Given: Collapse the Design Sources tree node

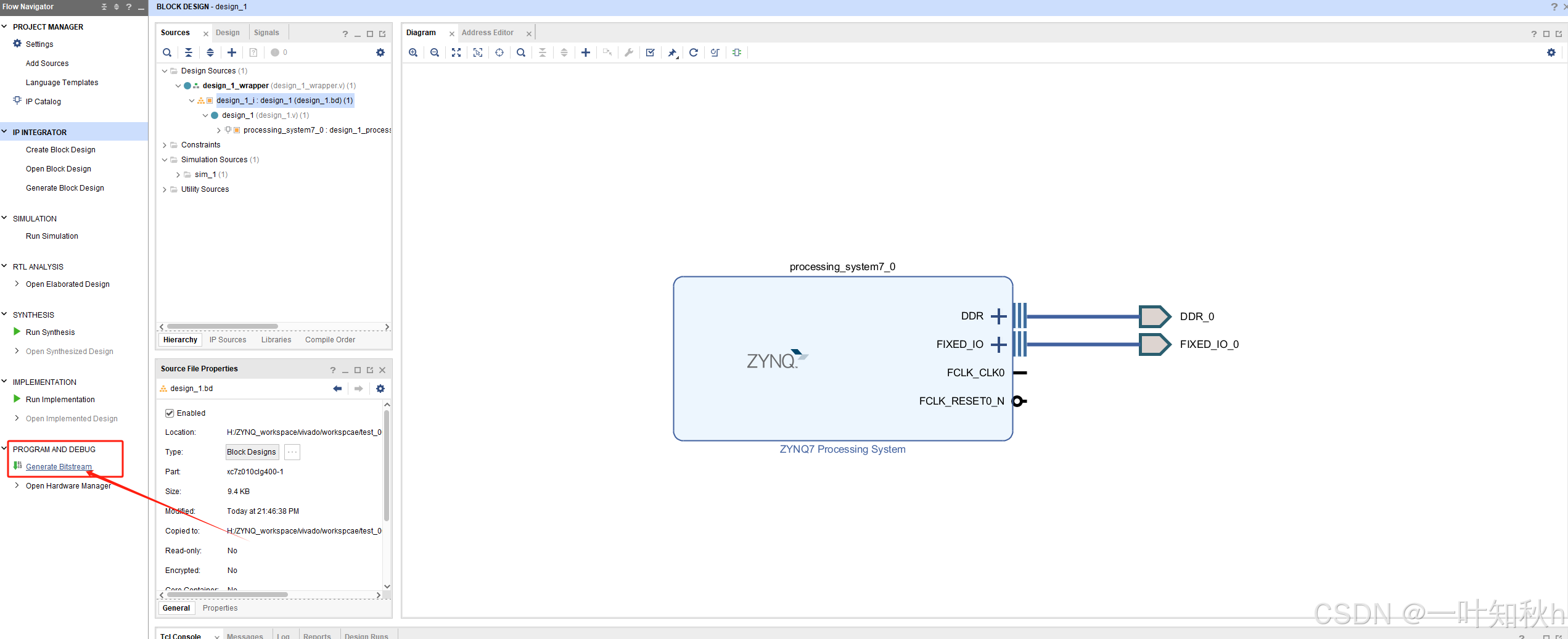Looking at the screenshot, I should coord(165,71).
